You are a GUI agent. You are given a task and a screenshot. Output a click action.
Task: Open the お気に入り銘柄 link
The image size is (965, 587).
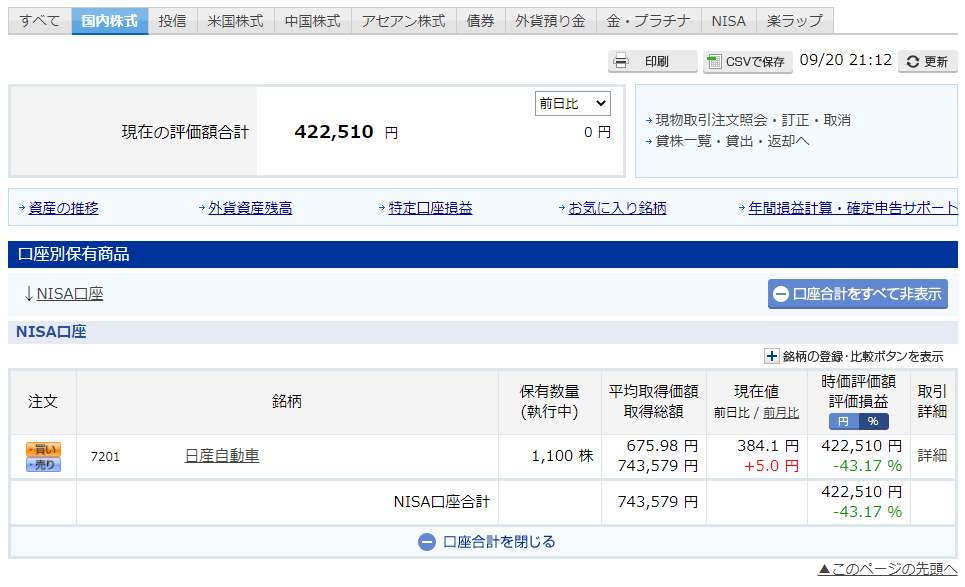617,208
